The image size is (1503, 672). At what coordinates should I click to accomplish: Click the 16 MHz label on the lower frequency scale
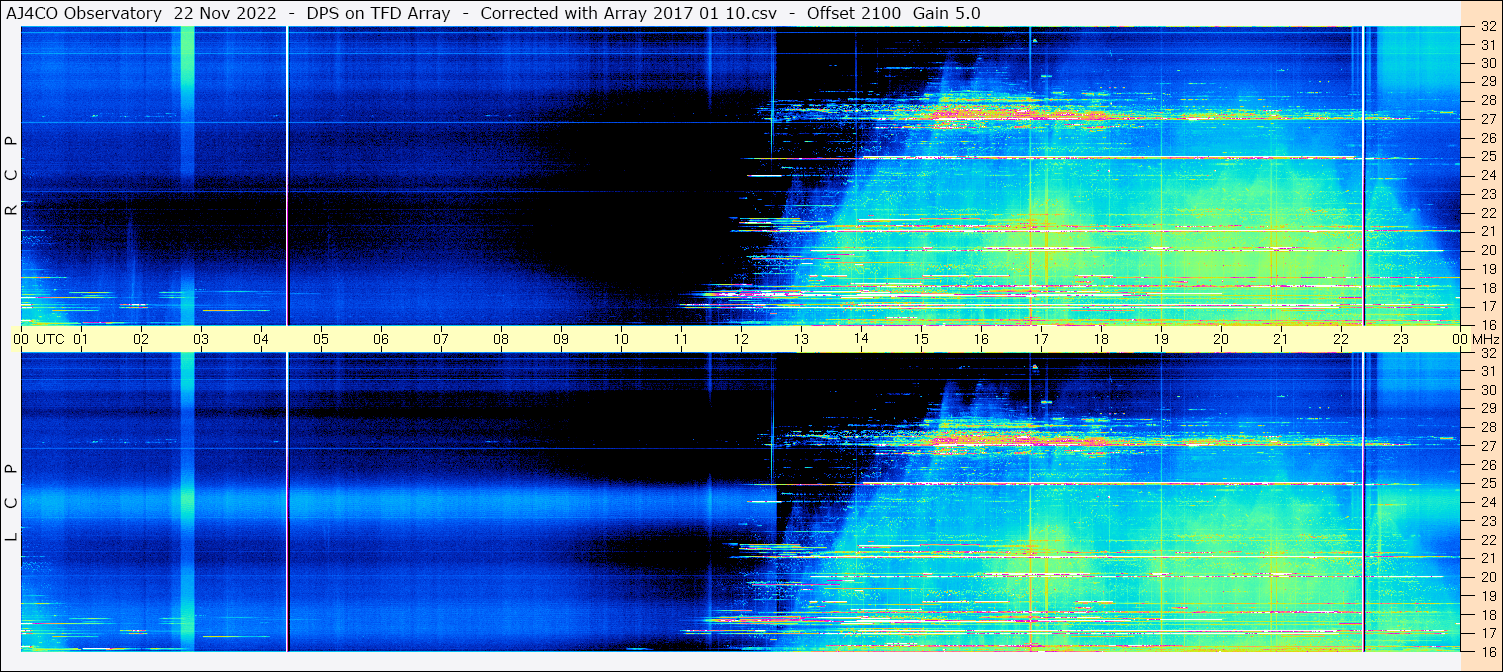[x=1487, y=650]
